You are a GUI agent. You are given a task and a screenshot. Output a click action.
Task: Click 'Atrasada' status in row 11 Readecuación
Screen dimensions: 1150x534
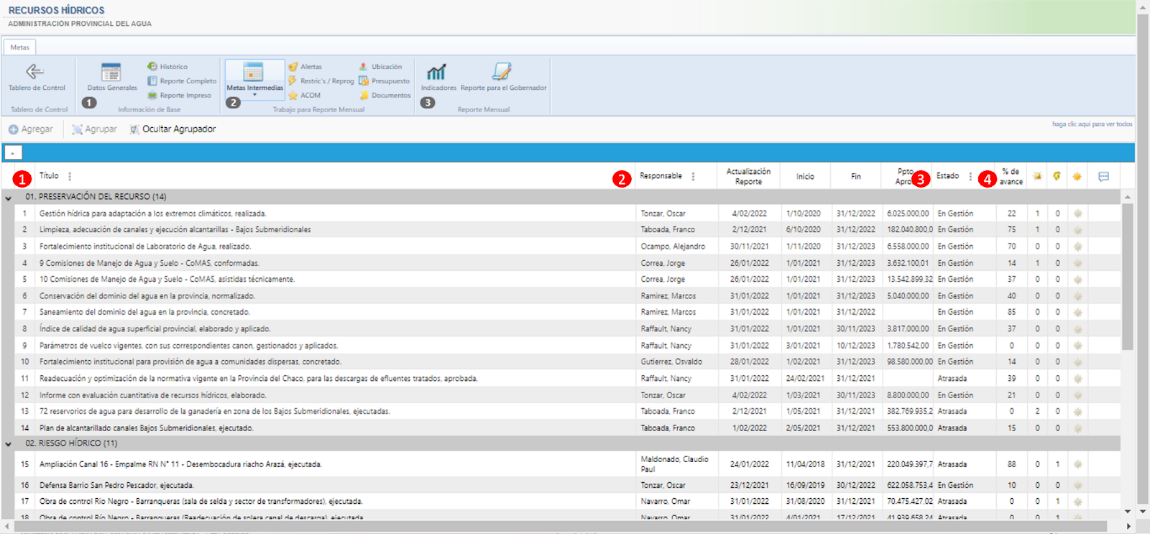952,378
